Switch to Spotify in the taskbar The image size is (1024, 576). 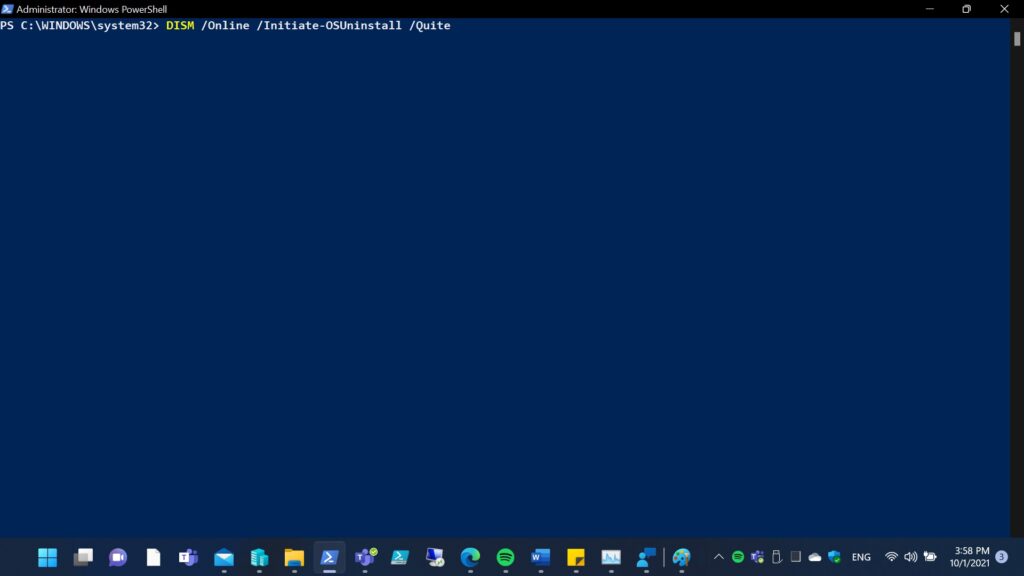(x=505, y=557)
